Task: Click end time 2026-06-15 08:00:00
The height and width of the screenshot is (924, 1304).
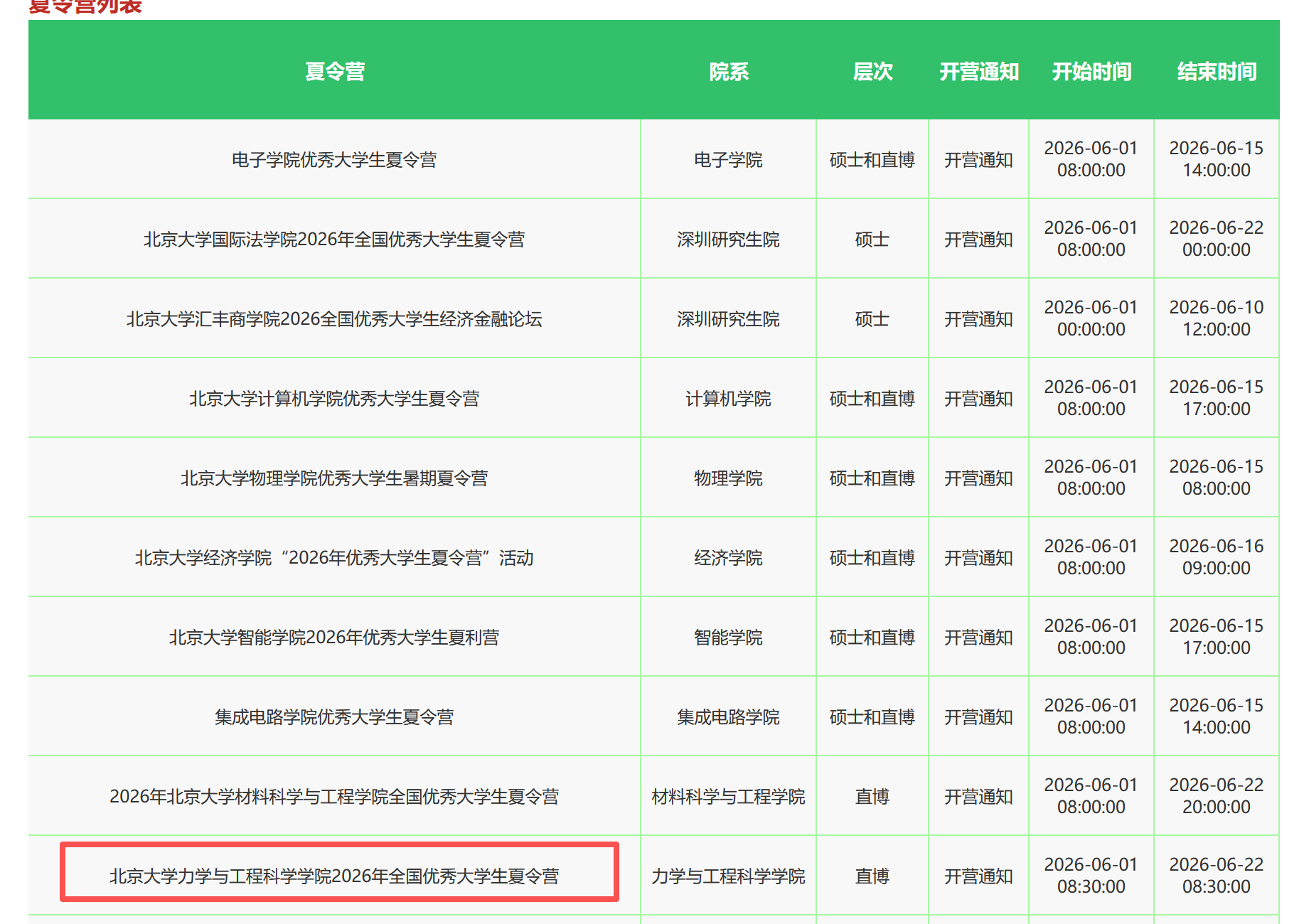Action: point(1217,478)
